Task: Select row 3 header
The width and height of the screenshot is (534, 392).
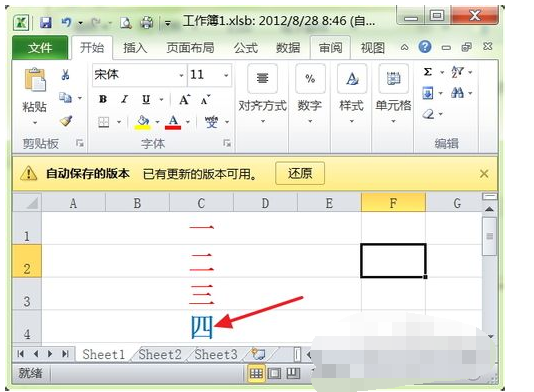Action: tap(27, 294)
